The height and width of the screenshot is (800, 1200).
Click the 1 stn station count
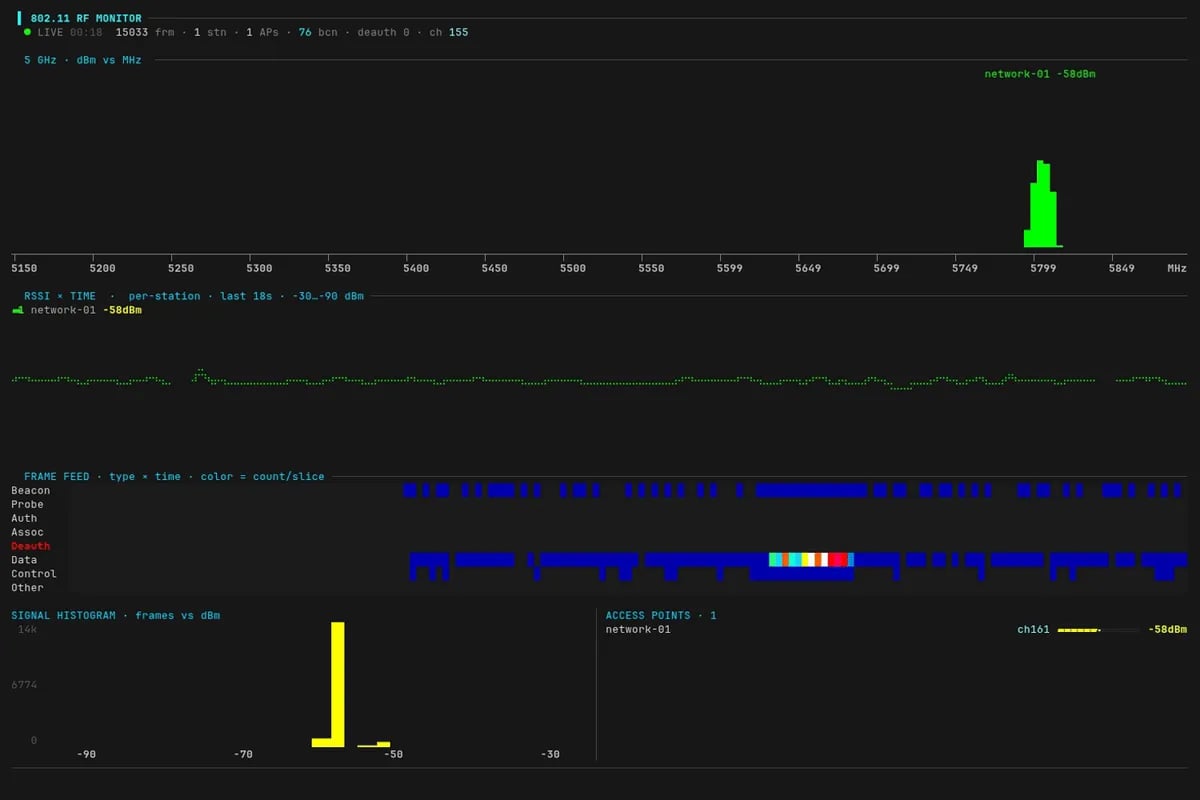click(x=210, y=32)
